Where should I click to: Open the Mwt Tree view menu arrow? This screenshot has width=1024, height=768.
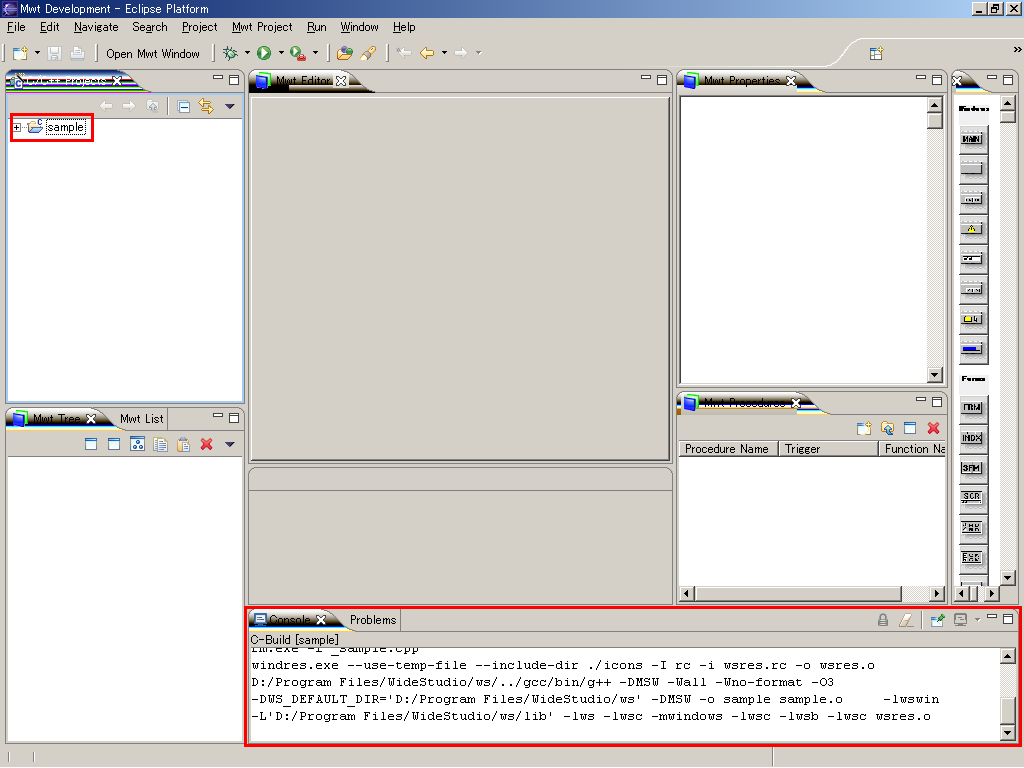[x=230, y=445]
